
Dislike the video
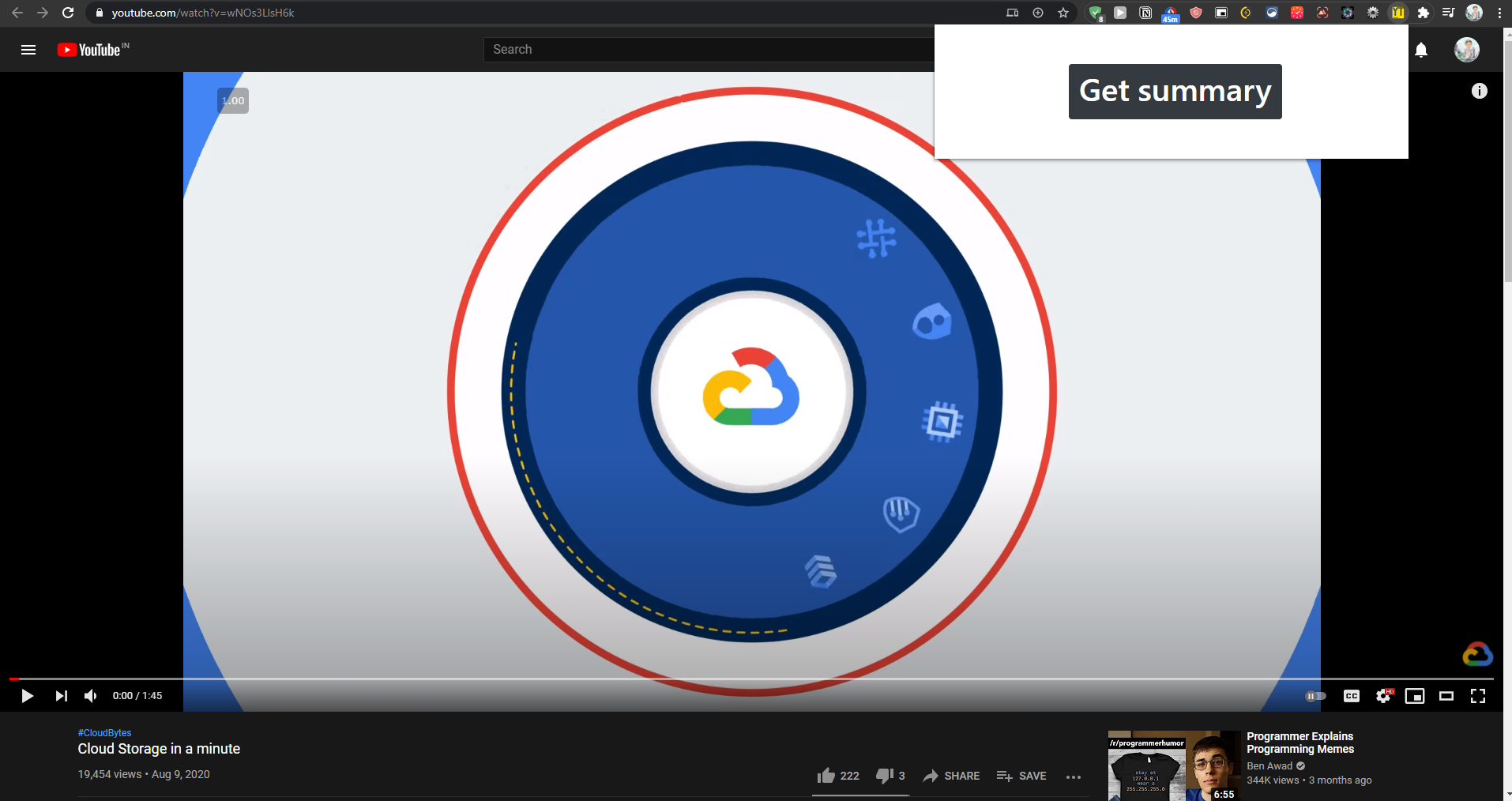pyautogui.click(x=890, y=776)
